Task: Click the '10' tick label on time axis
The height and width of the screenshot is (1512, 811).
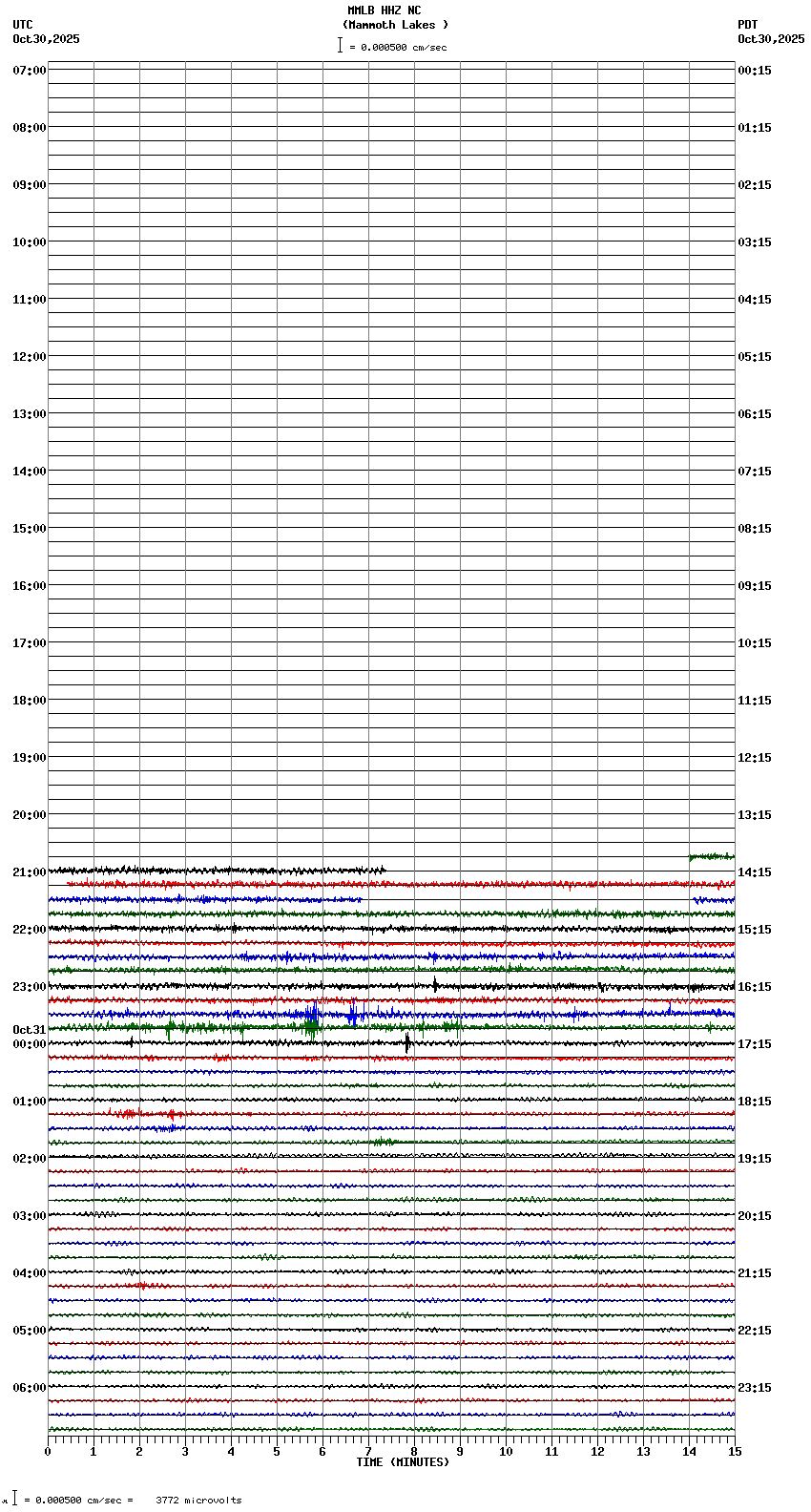Action: [x=506, y=1452]
